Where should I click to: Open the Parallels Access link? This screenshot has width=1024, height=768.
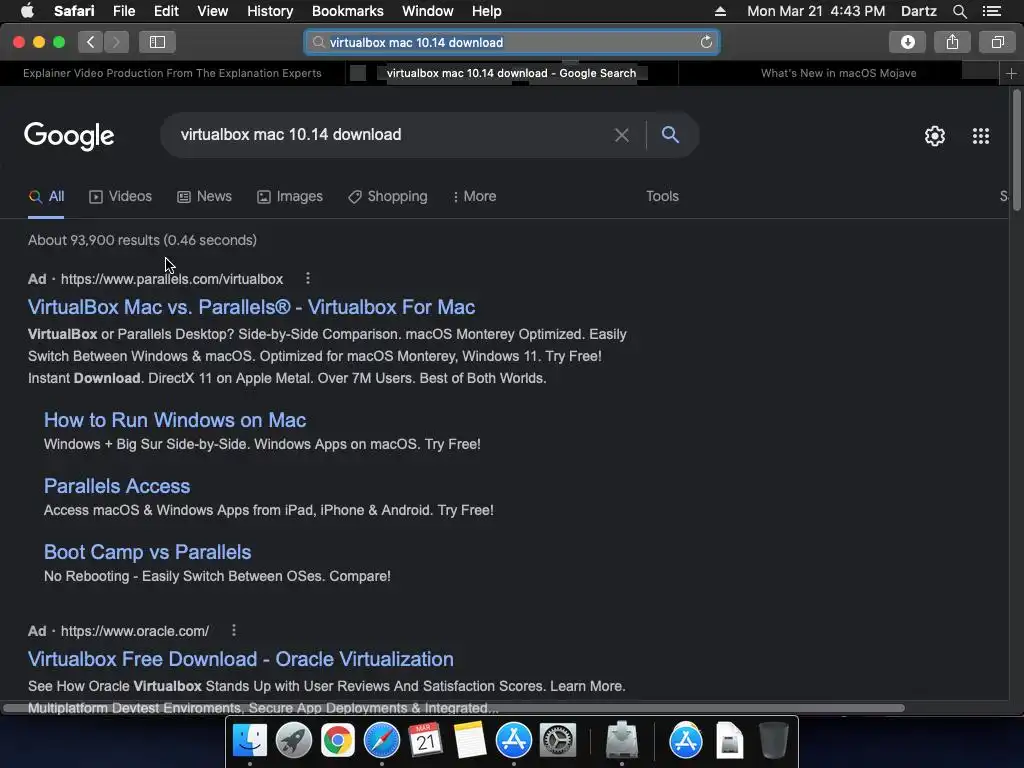click(x=117, y=486)
